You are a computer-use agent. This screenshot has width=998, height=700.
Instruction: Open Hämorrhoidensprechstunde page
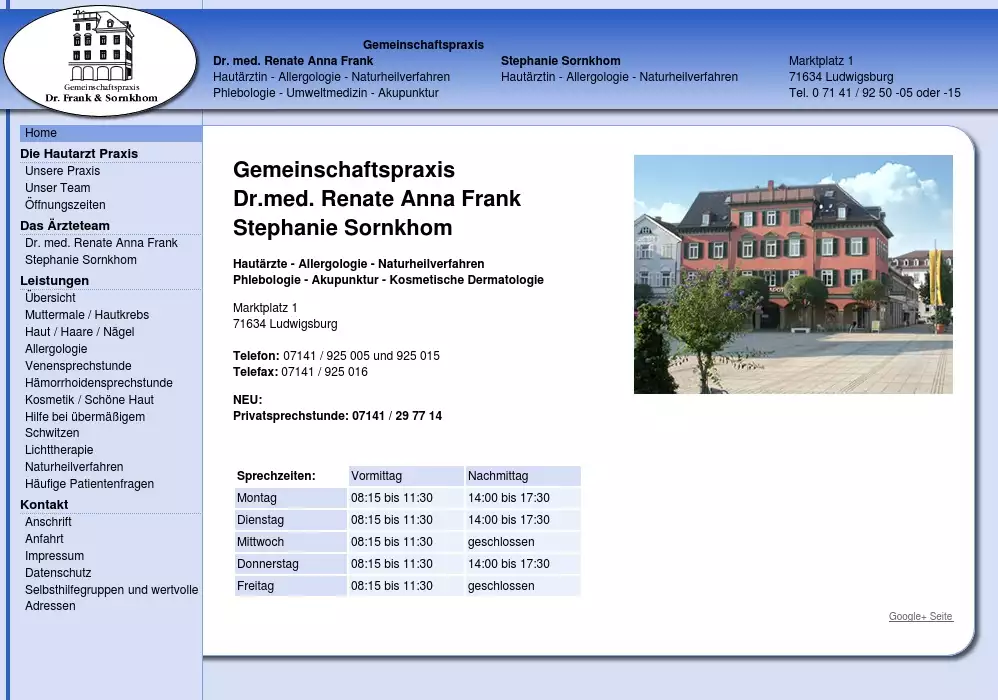click(98, 383)
